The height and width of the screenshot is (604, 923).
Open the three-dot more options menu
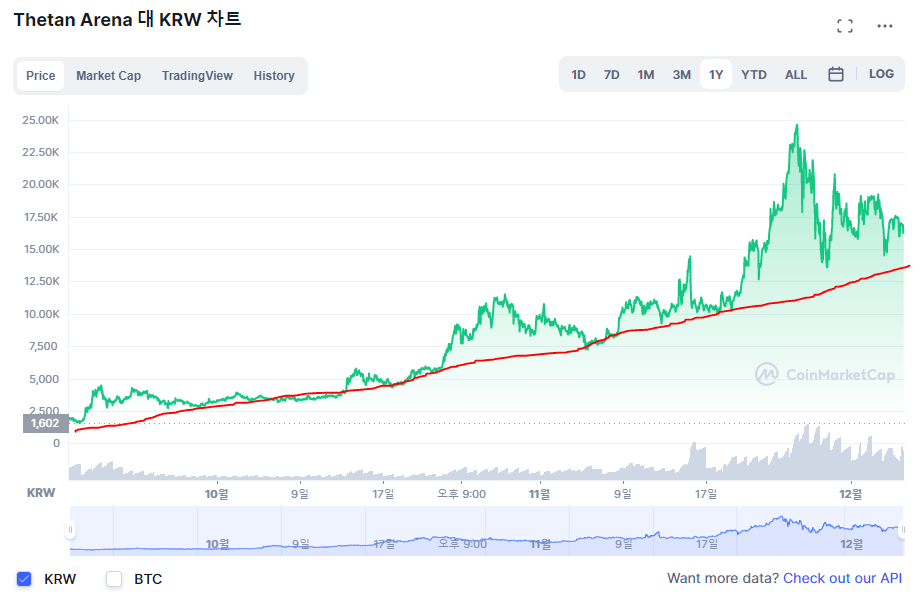point(885,26)
